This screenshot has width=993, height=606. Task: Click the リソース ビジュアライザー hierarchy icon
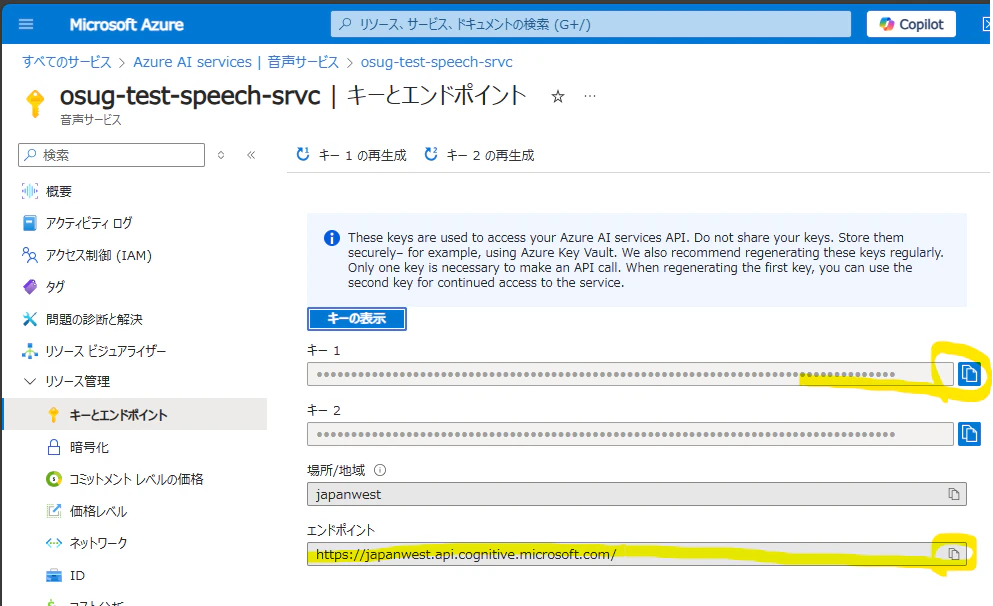[x=30, y=351]
